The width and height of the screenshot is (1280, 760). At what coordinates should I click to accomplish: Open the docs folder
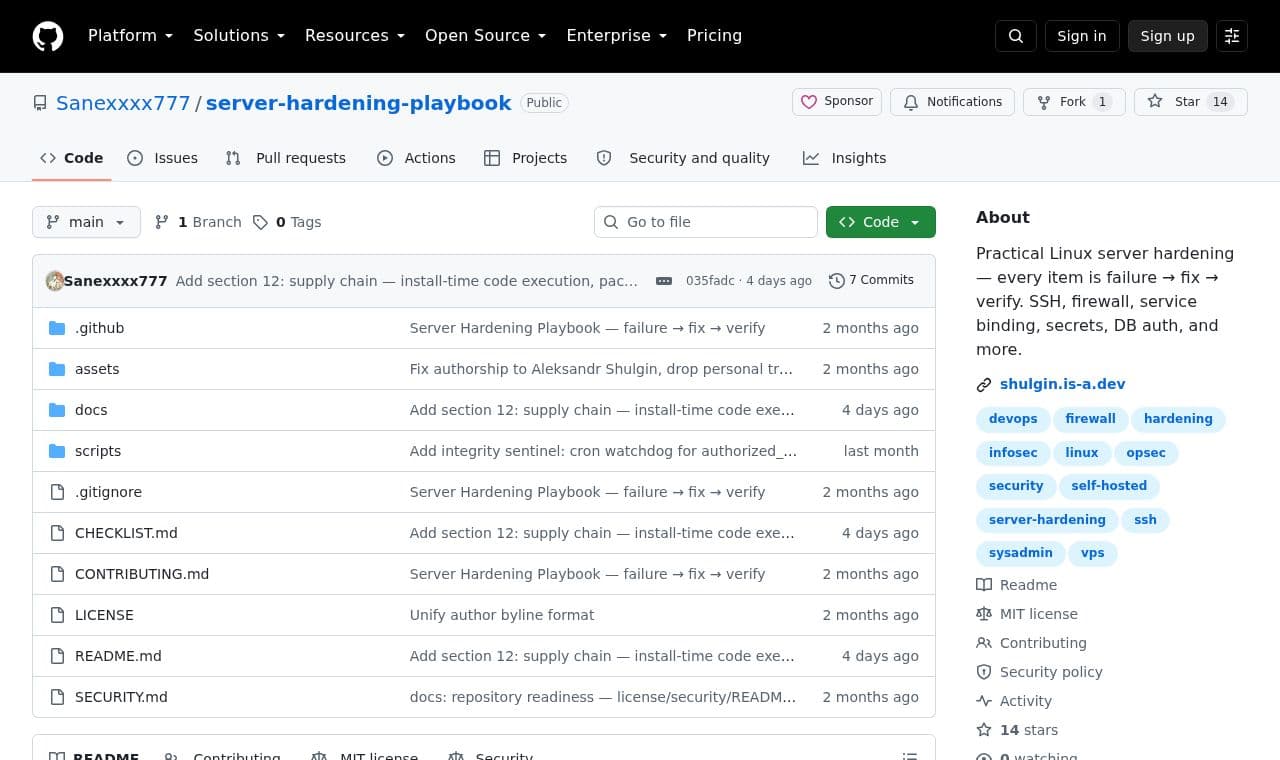click(x=91, y=410)
